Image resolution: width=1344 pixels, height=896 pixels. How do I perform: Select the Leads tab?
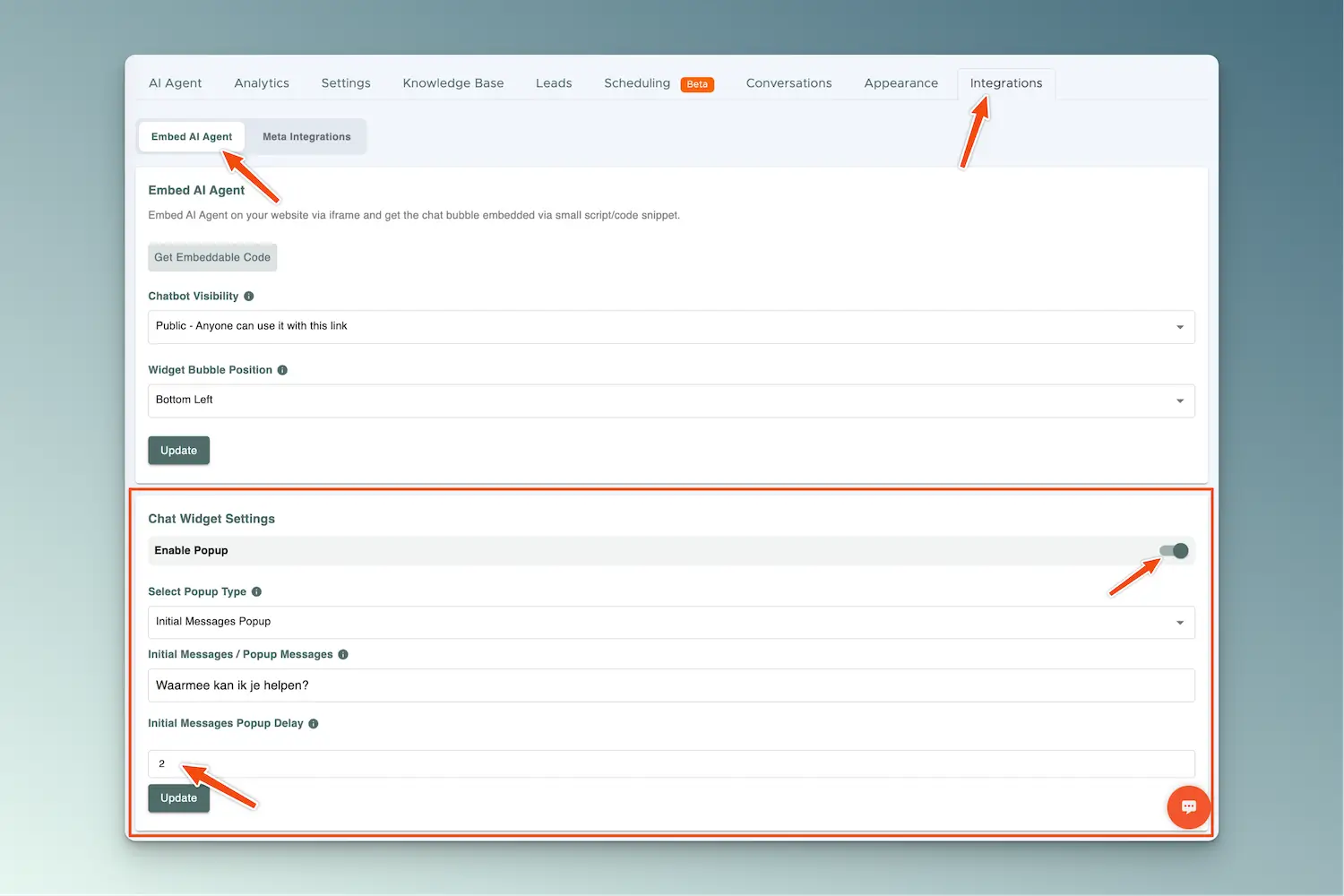tap(554, 83)
